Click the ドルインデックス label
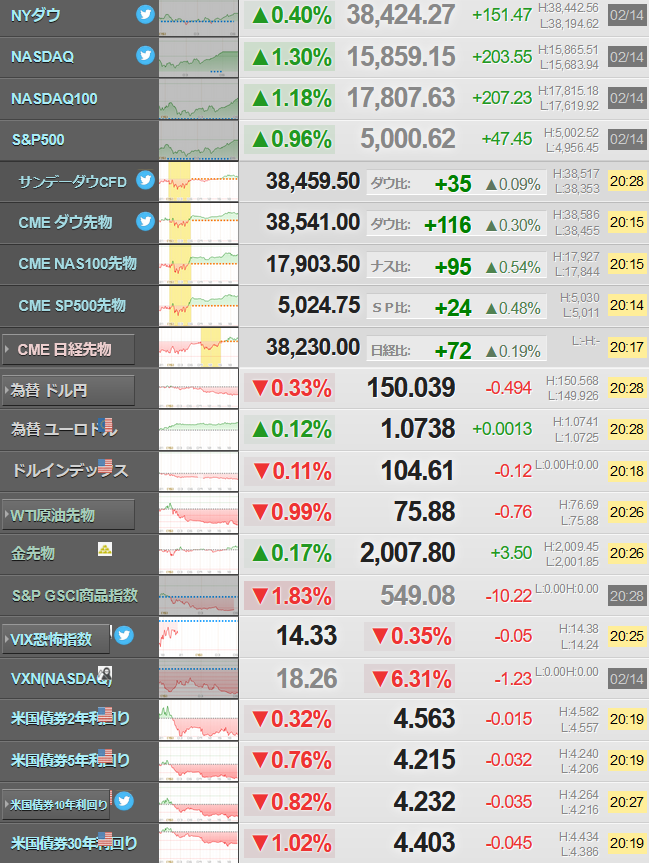The width and height of the screenshot is (649, 863). (x=70, y=471)
